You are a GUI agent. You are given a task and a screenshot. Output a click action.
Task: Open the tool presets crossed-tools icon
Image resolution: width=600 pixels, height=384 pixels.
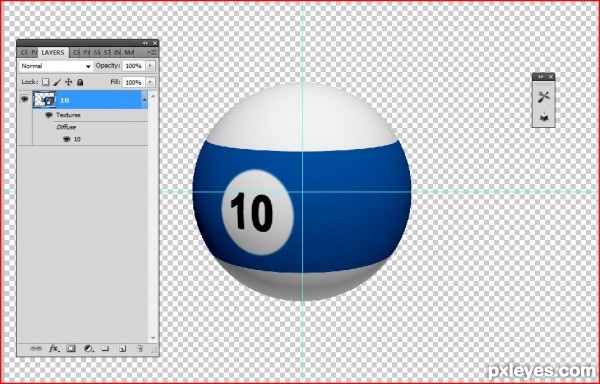pyautogui.click(x=543, y=97)
